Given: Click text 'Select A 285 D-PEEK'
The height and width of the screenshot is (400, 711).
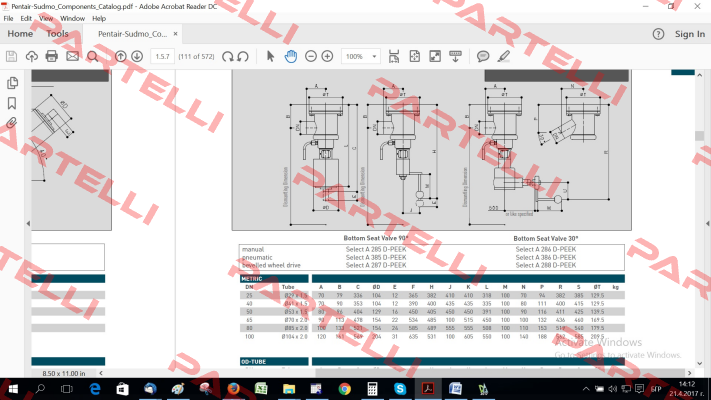Looking at the screenshot, I should [x=376, y=249].
